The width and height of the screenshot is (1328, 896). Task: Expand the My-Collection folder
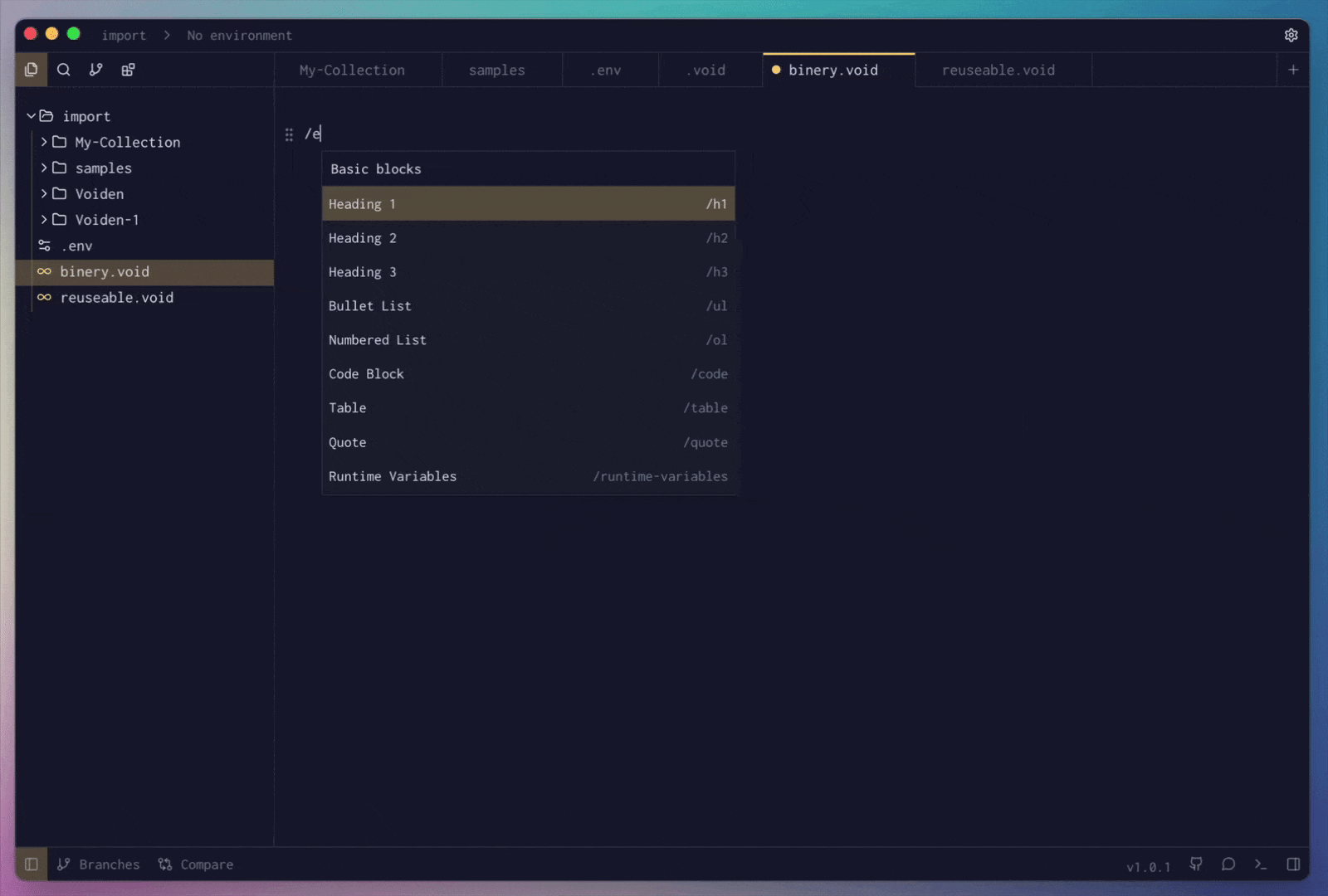[44, 142]
